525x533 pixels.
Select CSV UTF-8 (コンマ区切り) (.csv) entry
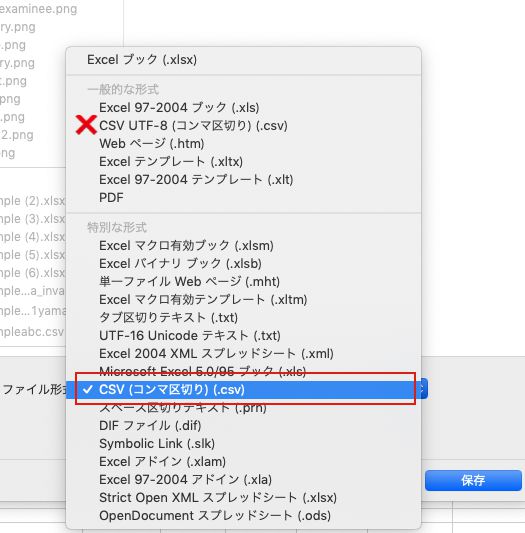pos(243,125)
